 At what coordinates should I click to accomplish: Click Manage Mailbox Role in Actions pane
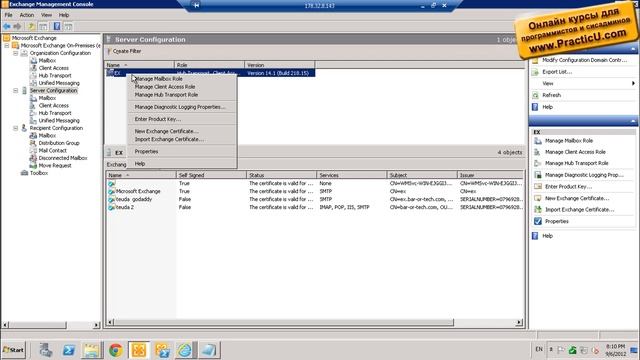569,141
